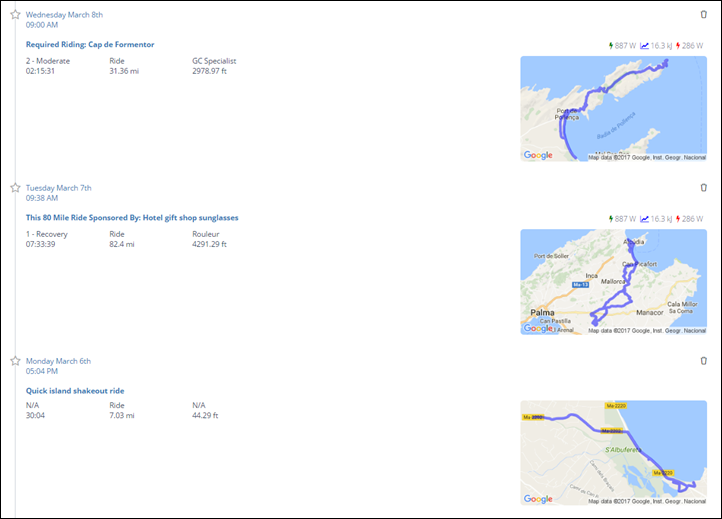This screenshot has width=722, height=519.
Task: Open the Hotel gift shop sunglasses ride
Action: (x=132, y=217)
